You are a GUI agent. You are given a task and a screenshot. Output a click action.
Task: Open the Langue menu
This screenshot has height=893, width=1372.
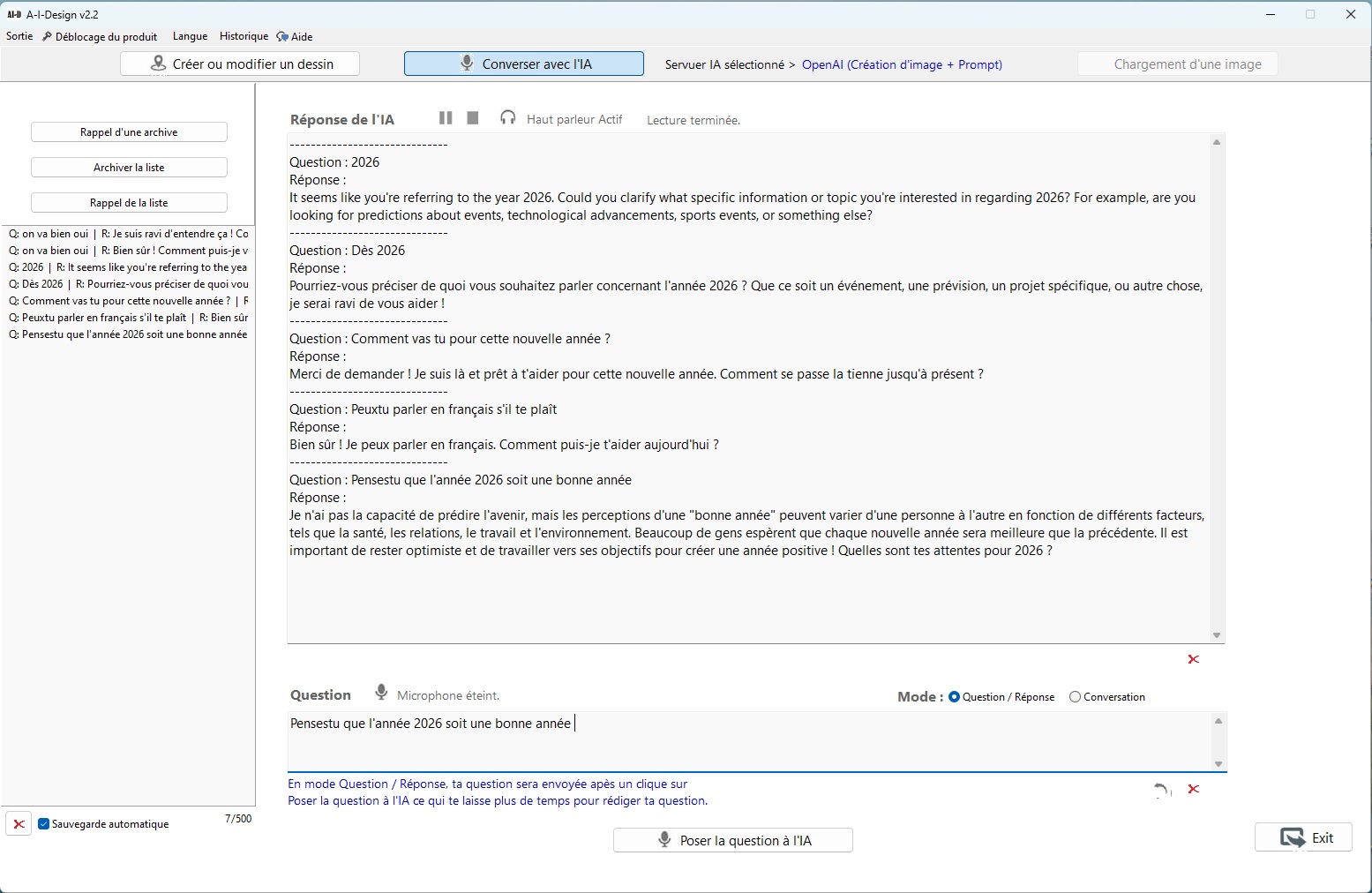[x=190, y=36]
